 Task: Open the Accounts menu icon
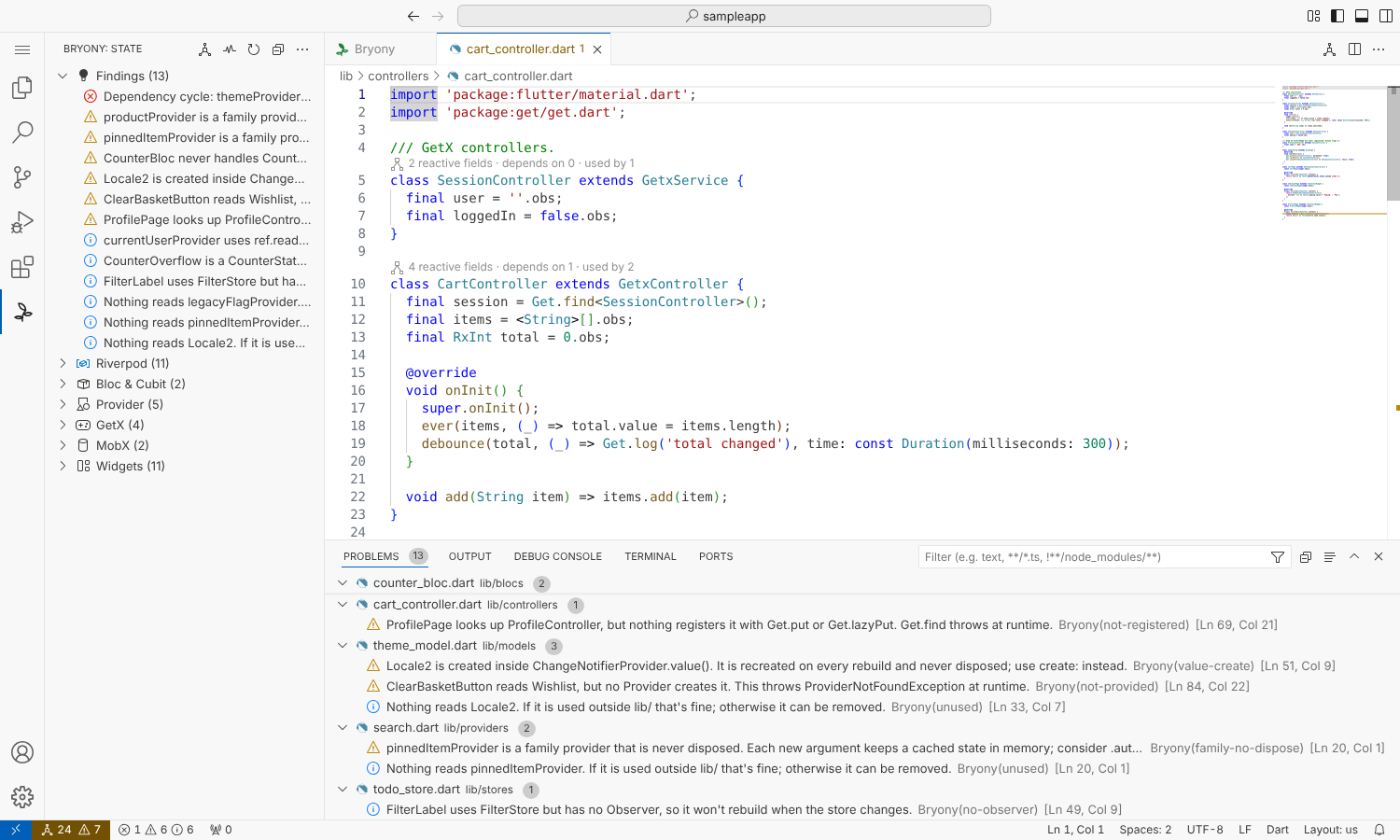(22, 752)
